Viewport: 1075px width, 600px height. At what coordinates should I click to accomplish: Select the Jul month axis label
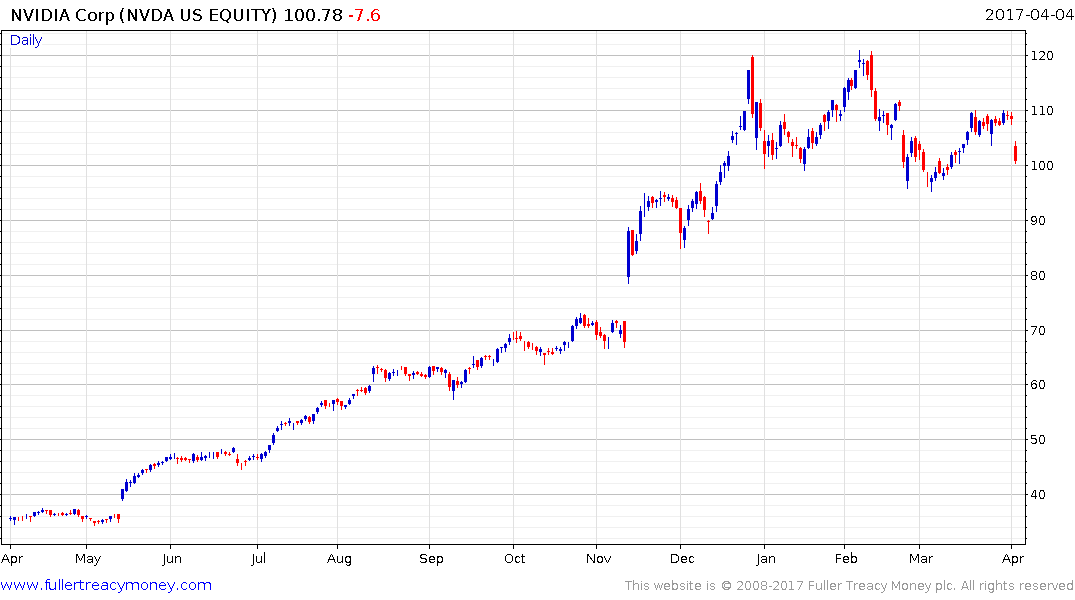coord(258,559)
